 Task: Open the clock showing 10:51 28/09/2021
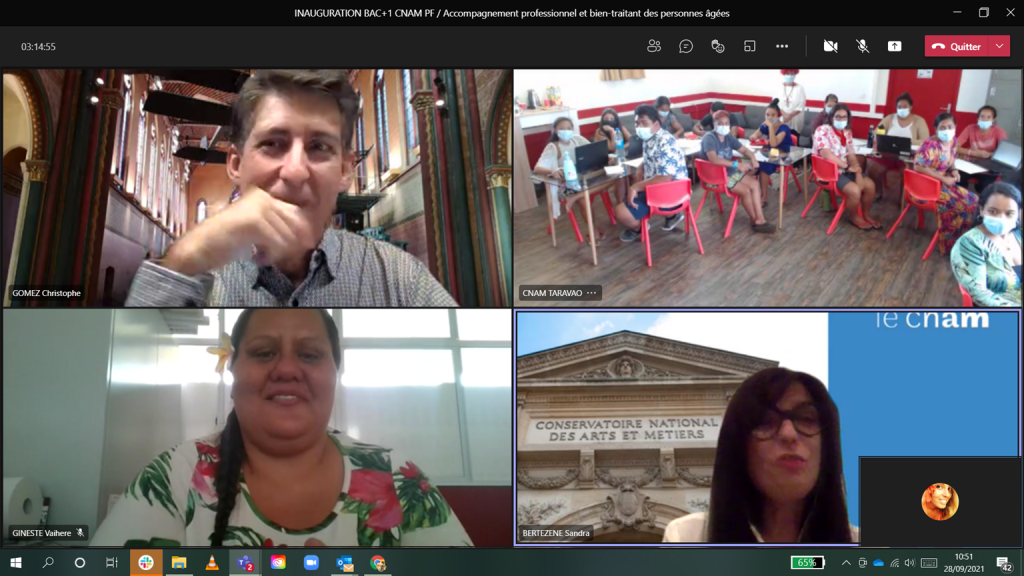[x=963, y=562]
